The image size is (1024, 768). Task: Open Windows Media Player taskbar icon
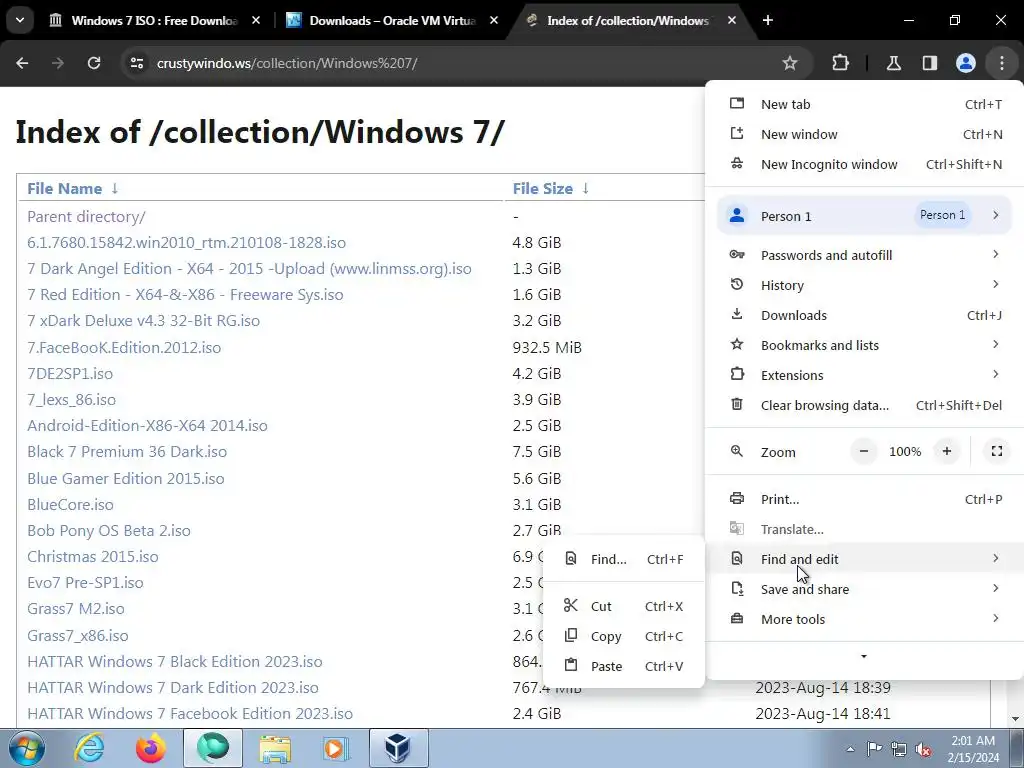coord(336,748)
